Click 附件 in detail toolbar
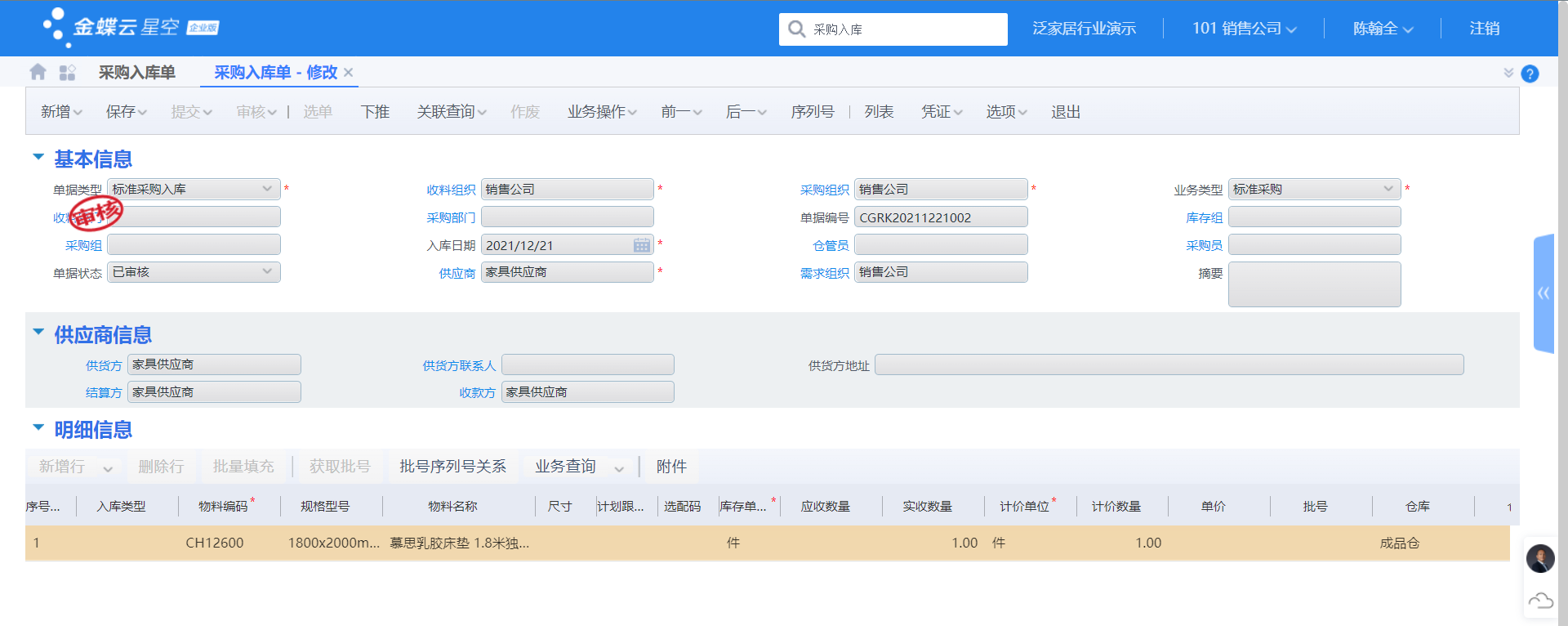Image resolution: width=1568 pixels, height=626 pixels. (671, 467)
